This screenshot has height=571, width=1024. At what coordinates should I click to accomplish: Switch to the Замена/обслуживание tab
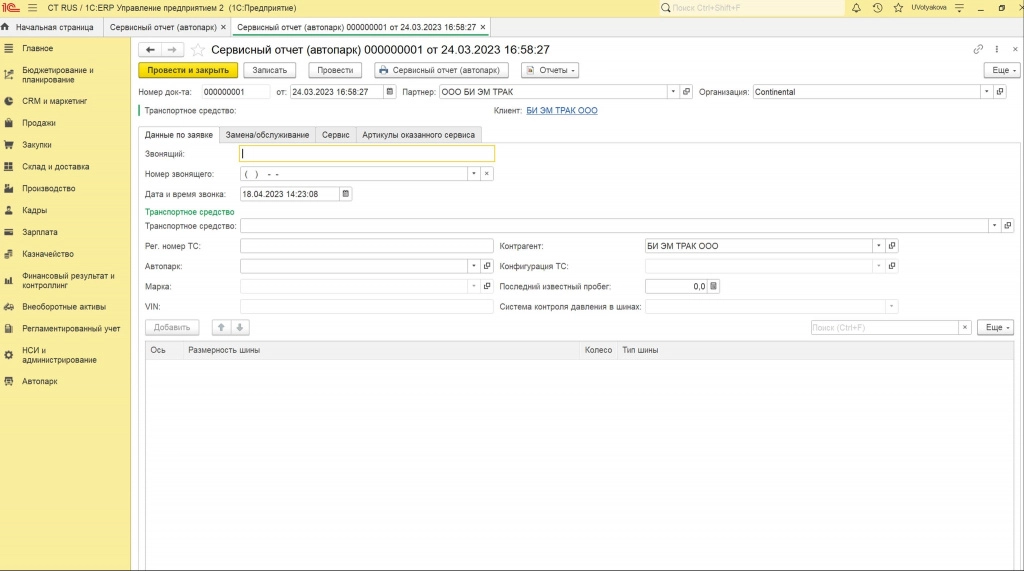267,134
